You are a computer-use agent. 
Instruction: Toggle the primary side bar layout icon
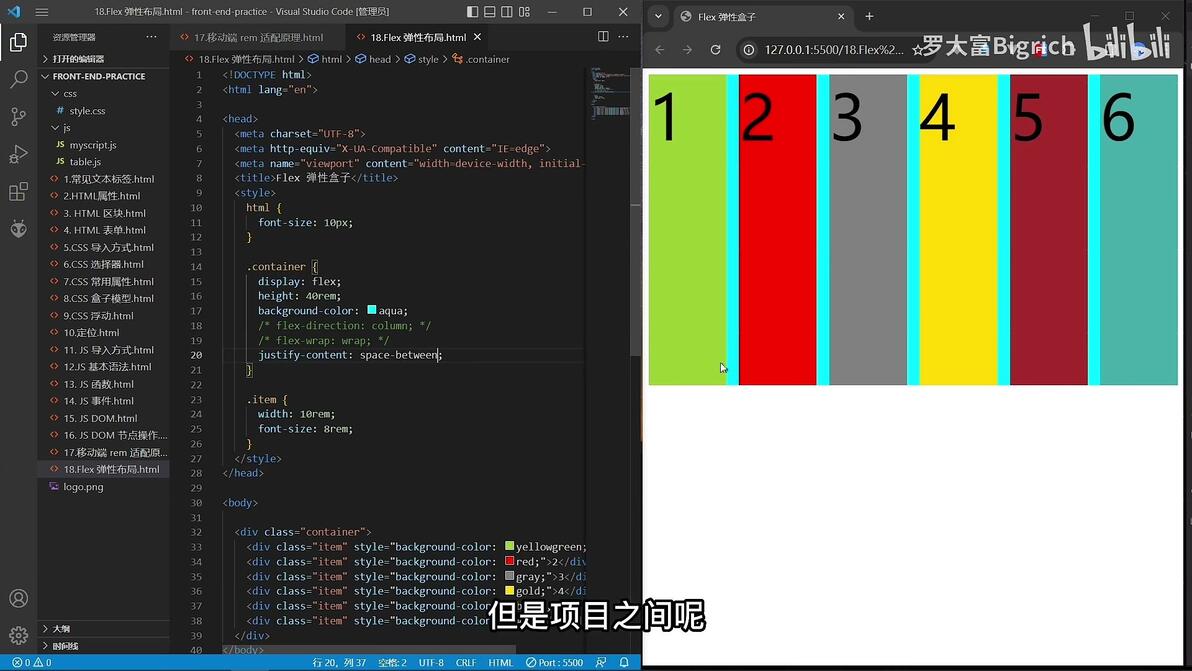pyautogui.click(x=472, y=11)
